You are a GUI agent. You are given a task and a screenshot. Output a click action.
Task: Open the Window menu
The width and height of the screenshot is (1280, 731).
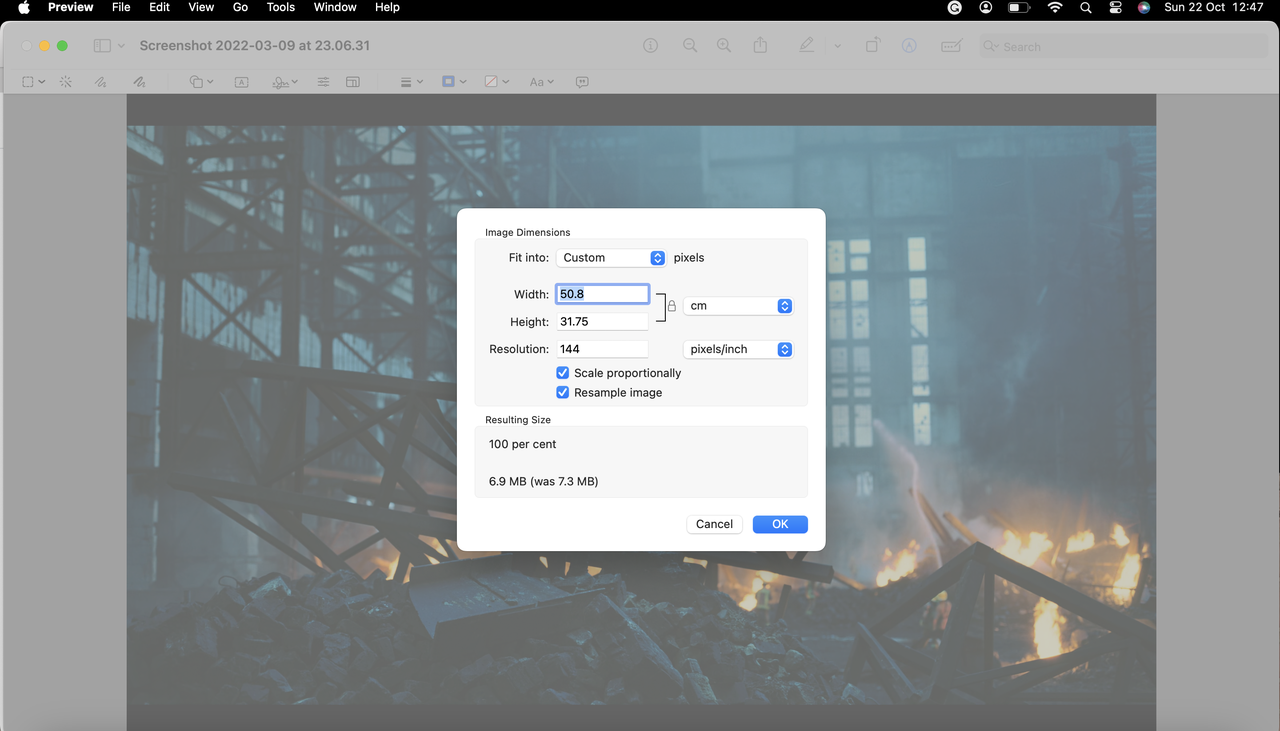334,7
